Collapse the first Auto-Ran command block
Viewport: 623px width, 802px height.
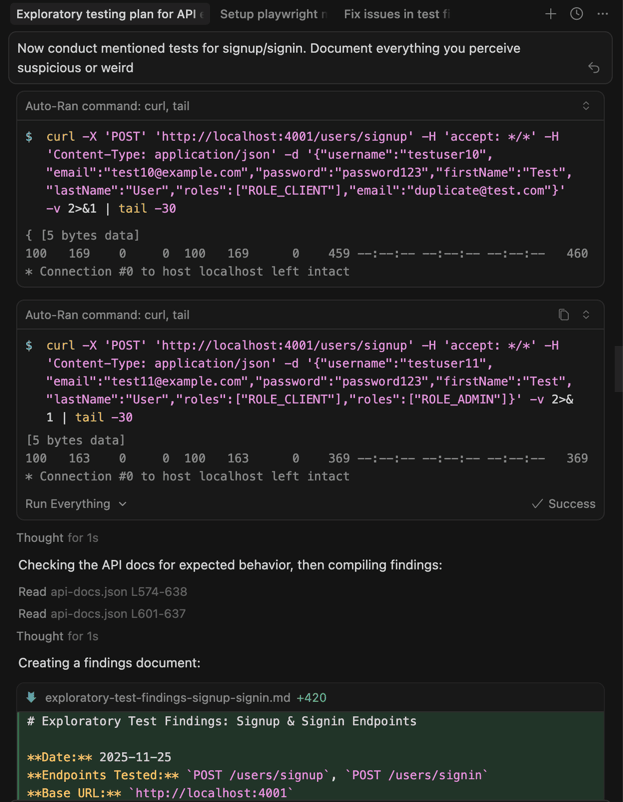point(586,106)
